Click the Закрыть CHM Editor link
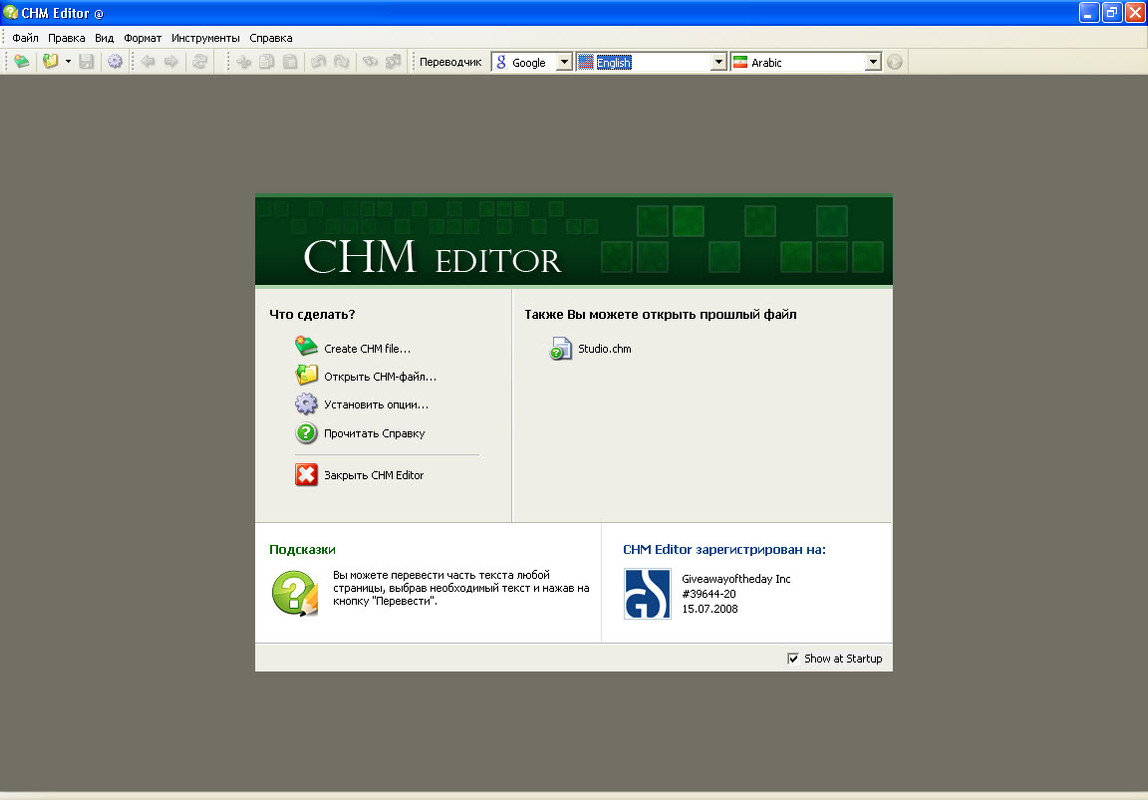Image resolution: width=1148 pixels, height=800 pixels. click(374, 475)
